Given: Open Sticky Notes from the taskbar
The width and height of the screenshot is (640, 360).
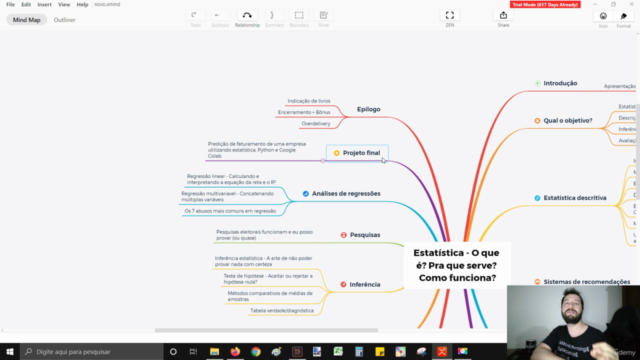Looking at the screenshot, I should coord(380,351).
